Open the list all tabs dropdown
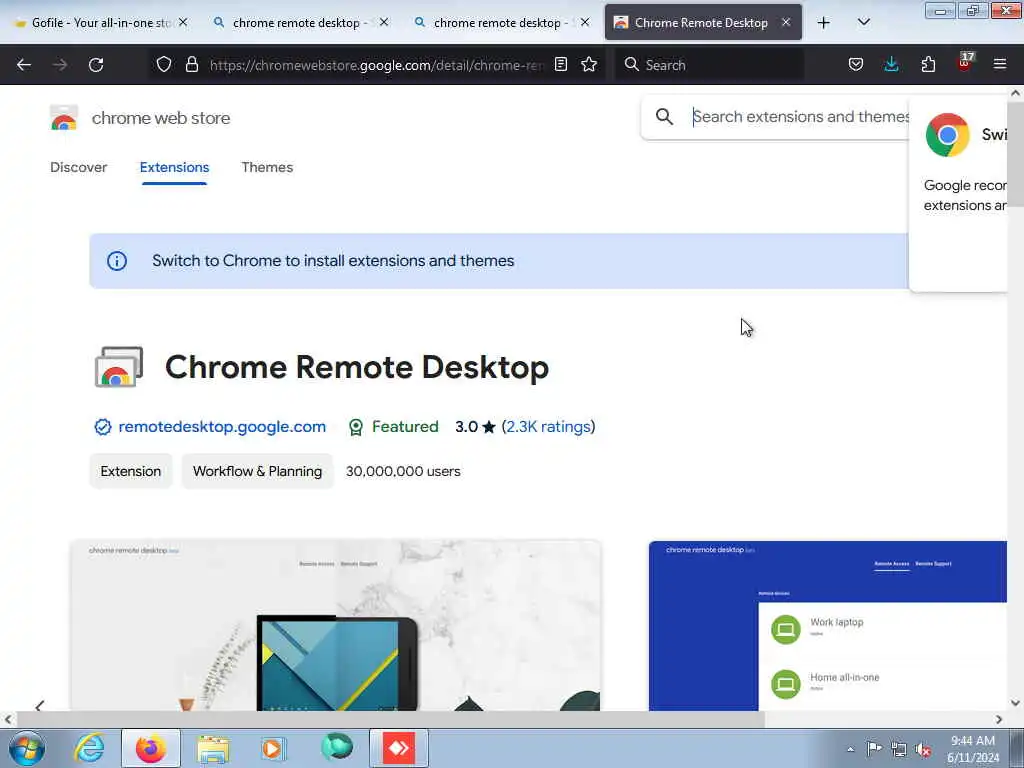 click(864, 22)
